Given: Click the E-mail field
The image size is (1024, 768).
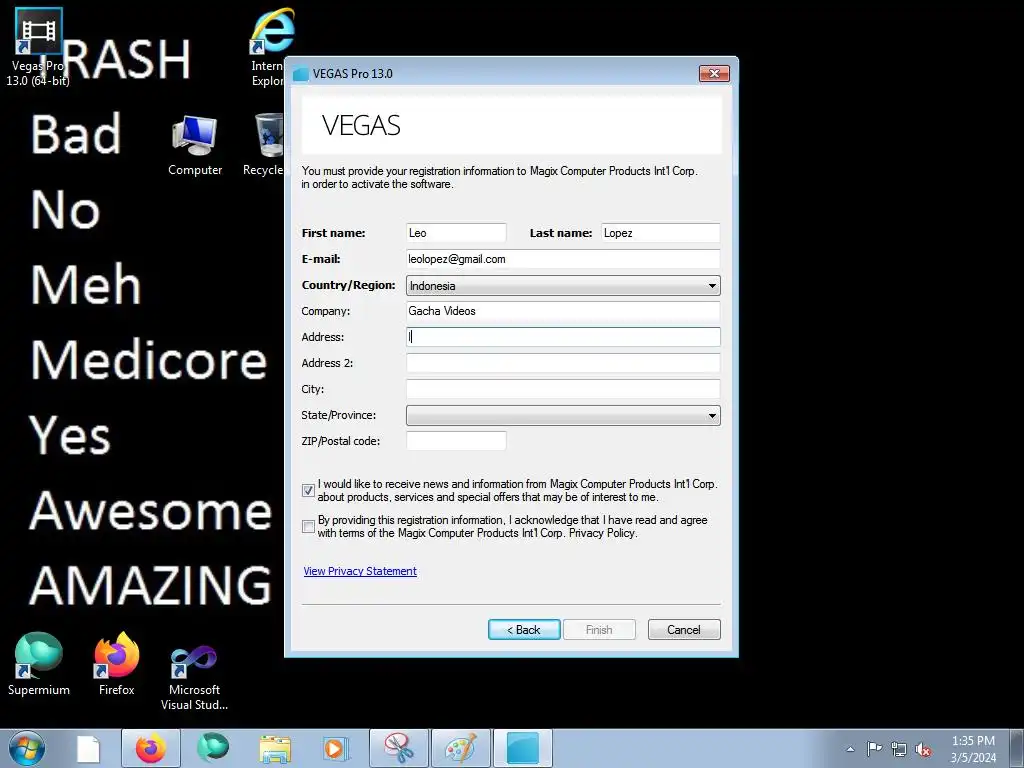Looking at the screenshot, I should [563, 259].
